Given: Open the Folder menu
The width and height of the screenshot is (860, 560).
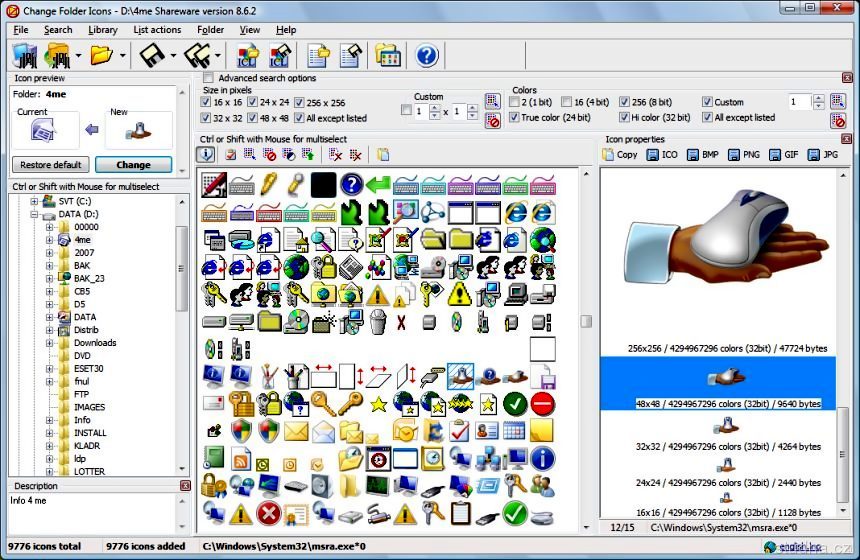Looking at the screenshot, I should [x=211, y=30].
